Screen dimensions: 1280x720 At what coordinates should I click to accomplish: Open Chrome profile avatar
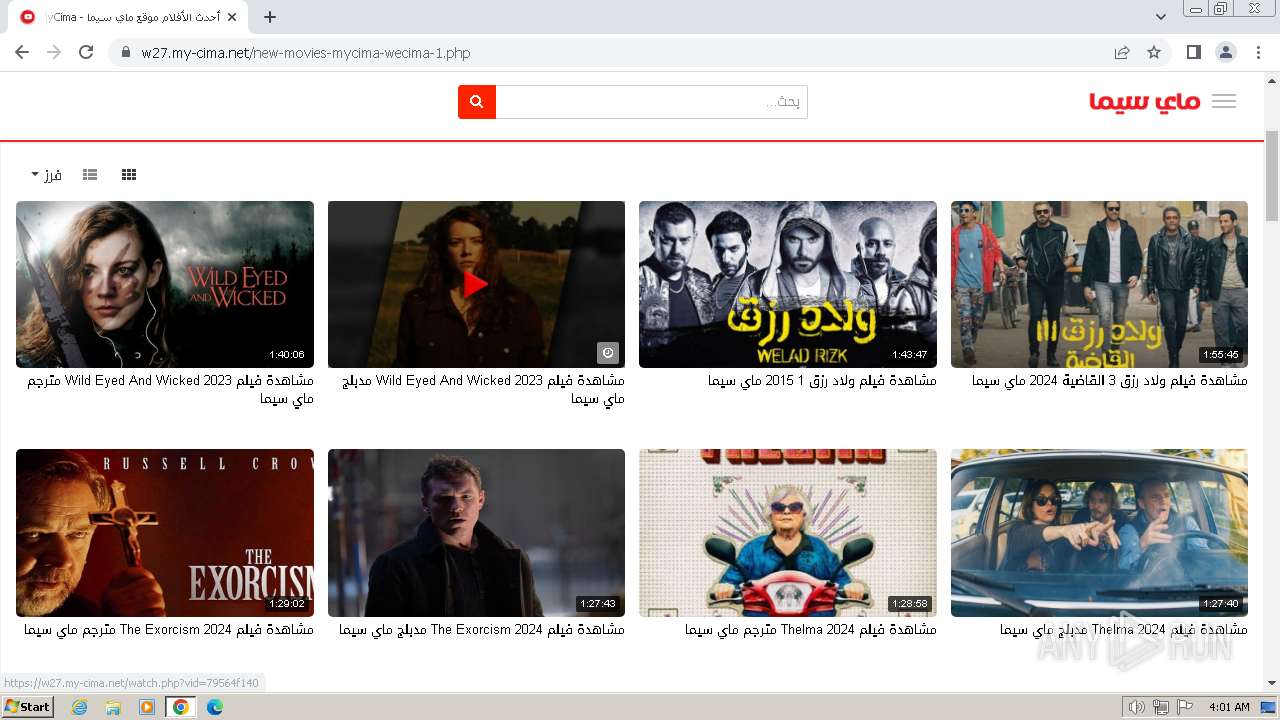point(1226,52)
